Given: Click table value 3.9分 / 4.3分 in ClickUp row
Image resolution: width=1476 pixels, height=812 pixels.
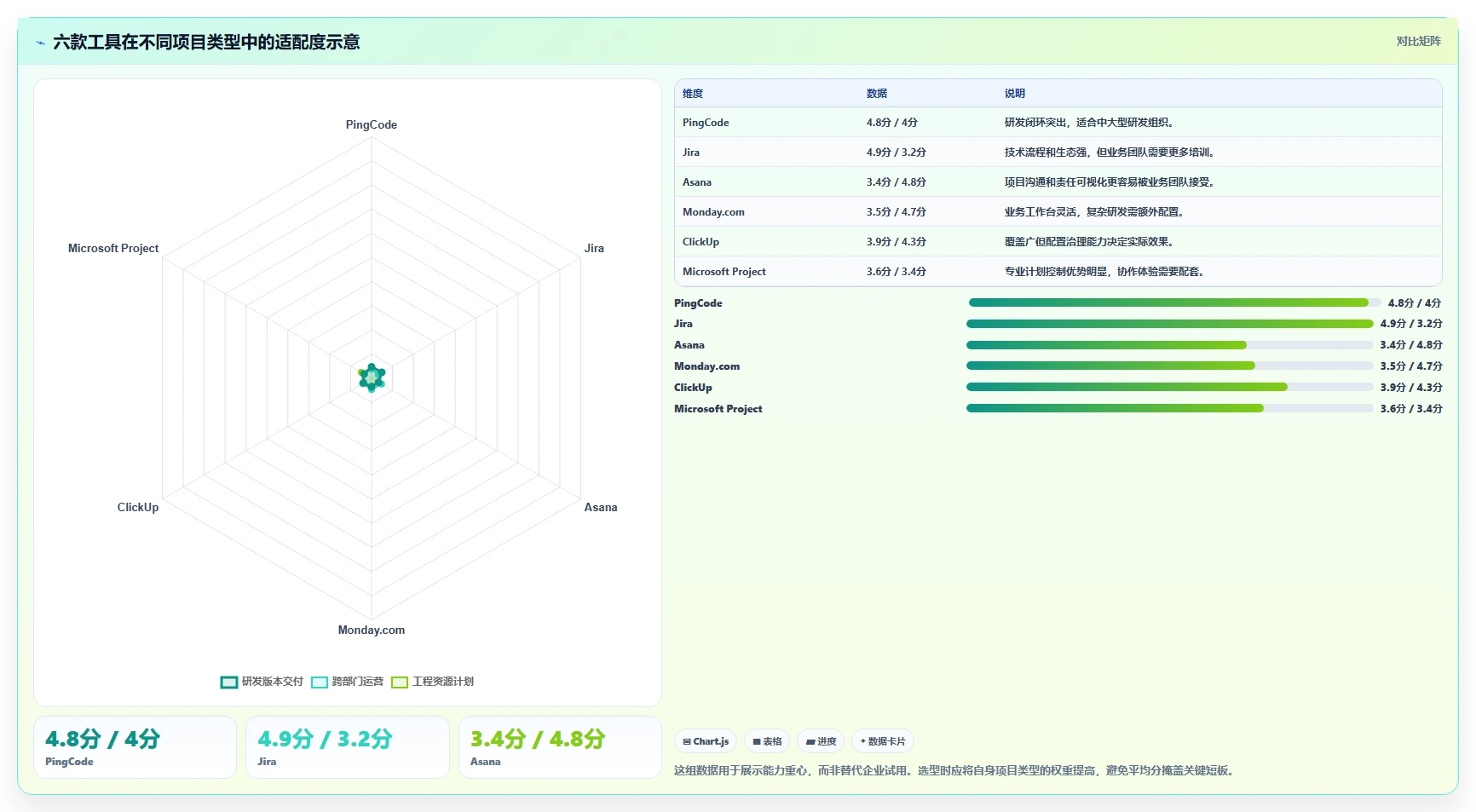Looking at the screenshot, I should point(897,242).
